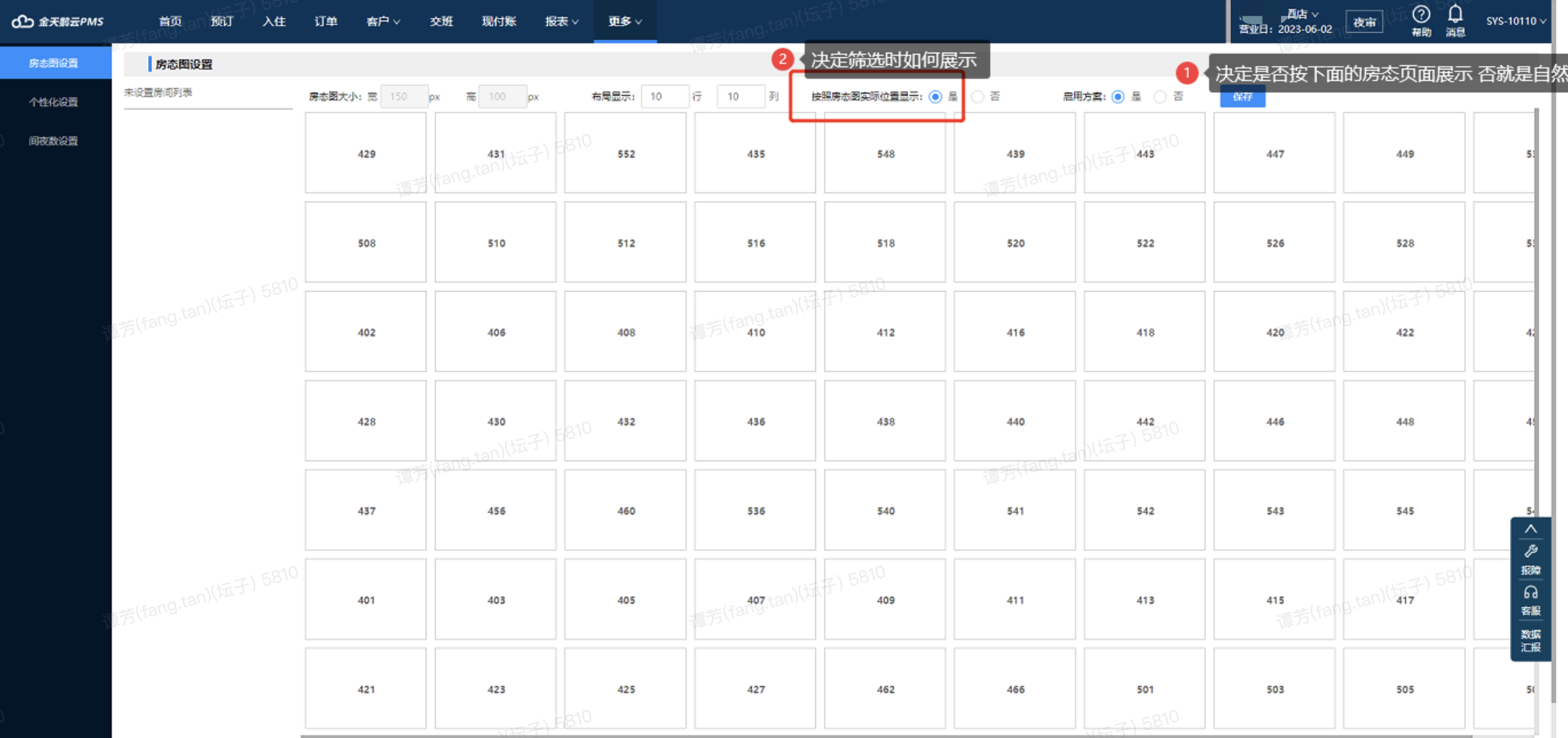
Task: Select room tile 462
Action: click(x=885, y=689)
